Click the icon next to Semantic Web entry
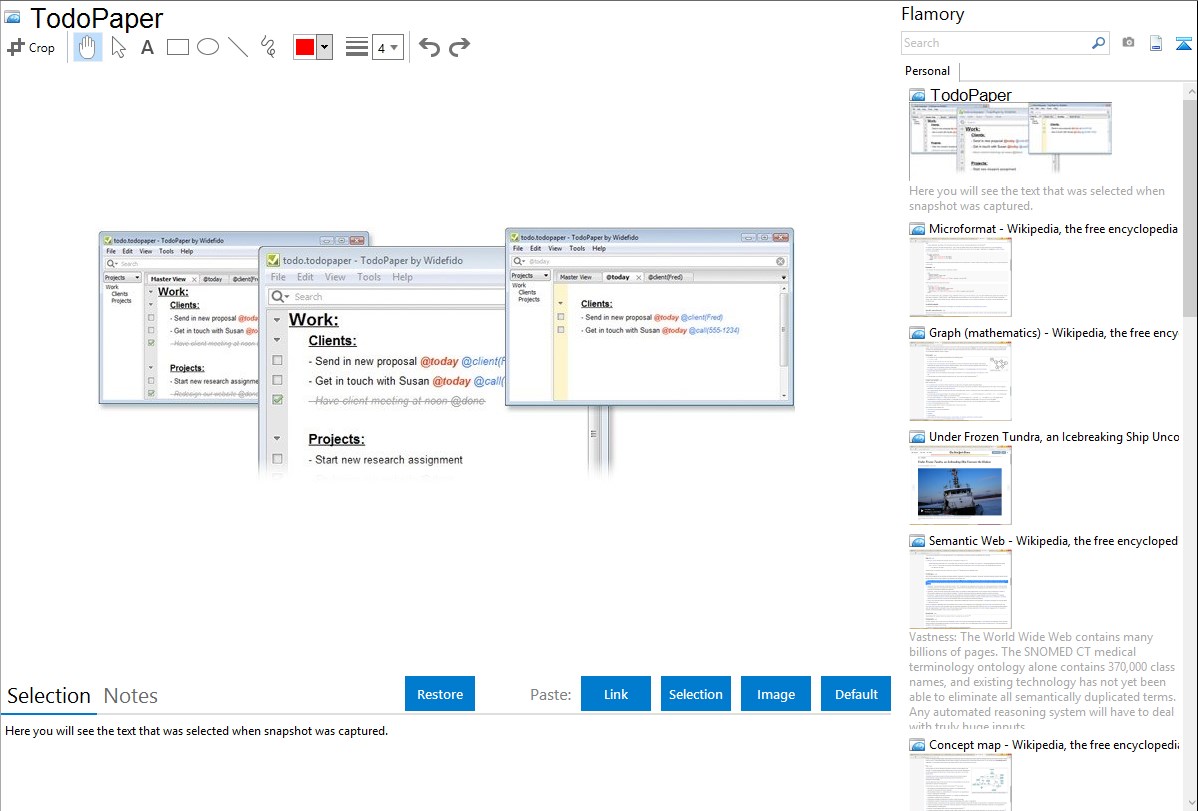 click(x=917, y=541)
